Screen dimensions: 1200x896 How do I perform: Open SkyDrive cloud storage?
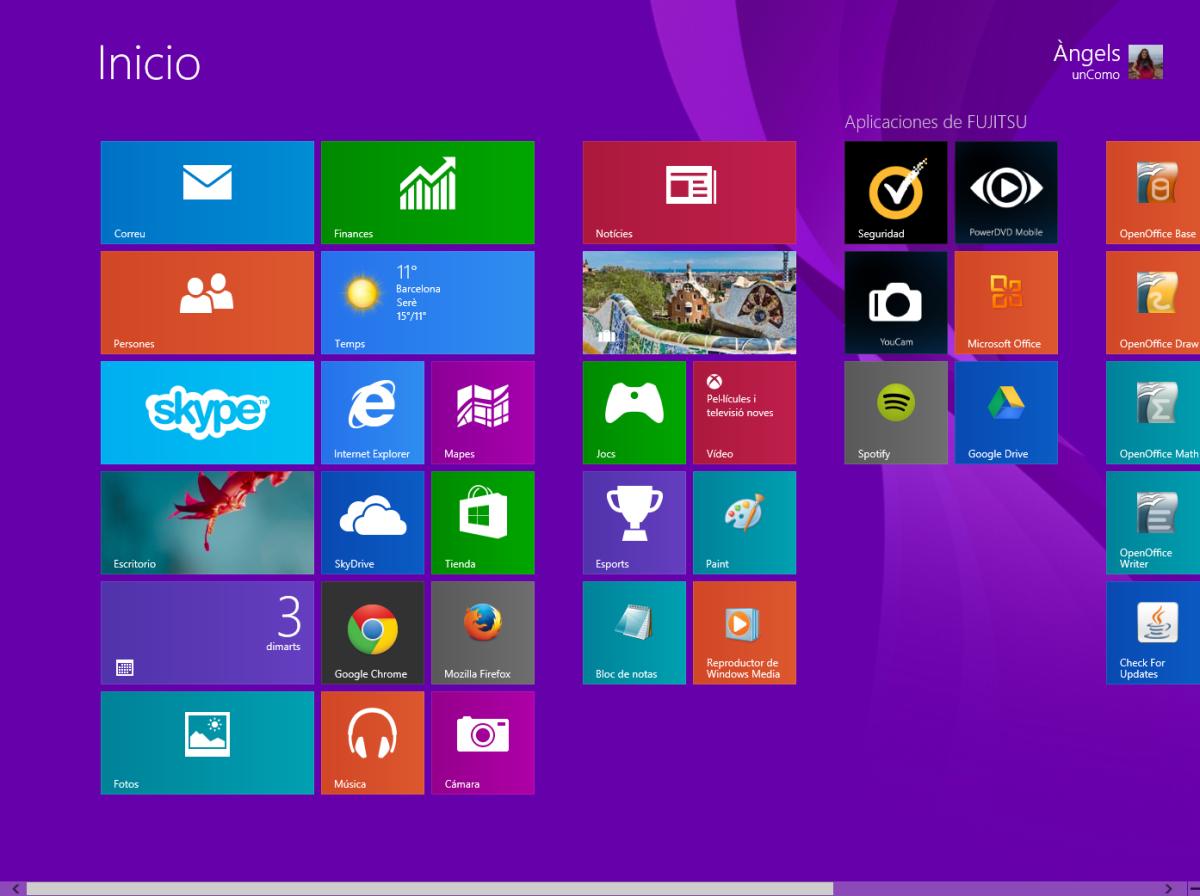[372, 522]
